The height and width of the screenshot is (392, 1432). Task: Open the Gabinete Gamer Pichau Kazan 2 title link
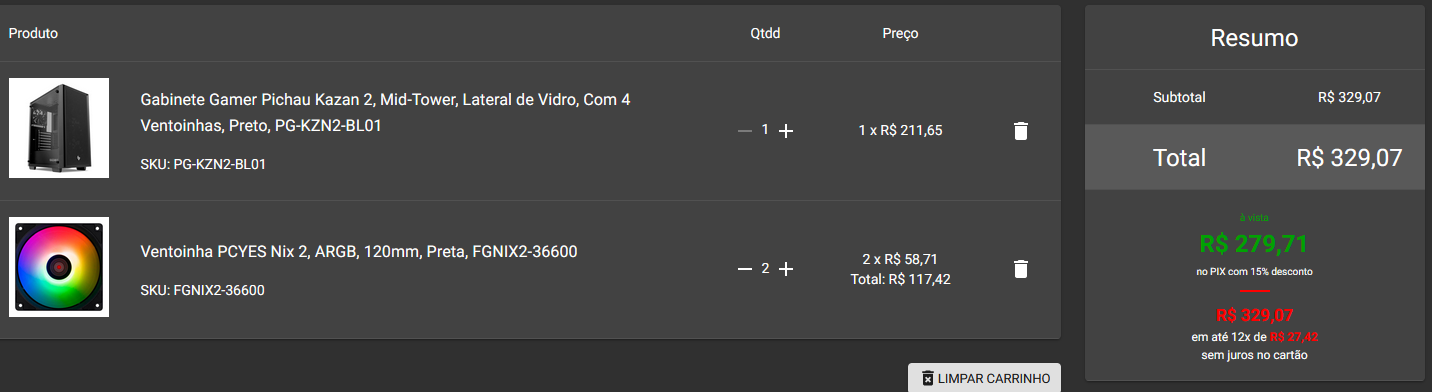pyautogui.click(x=385, y=113)
